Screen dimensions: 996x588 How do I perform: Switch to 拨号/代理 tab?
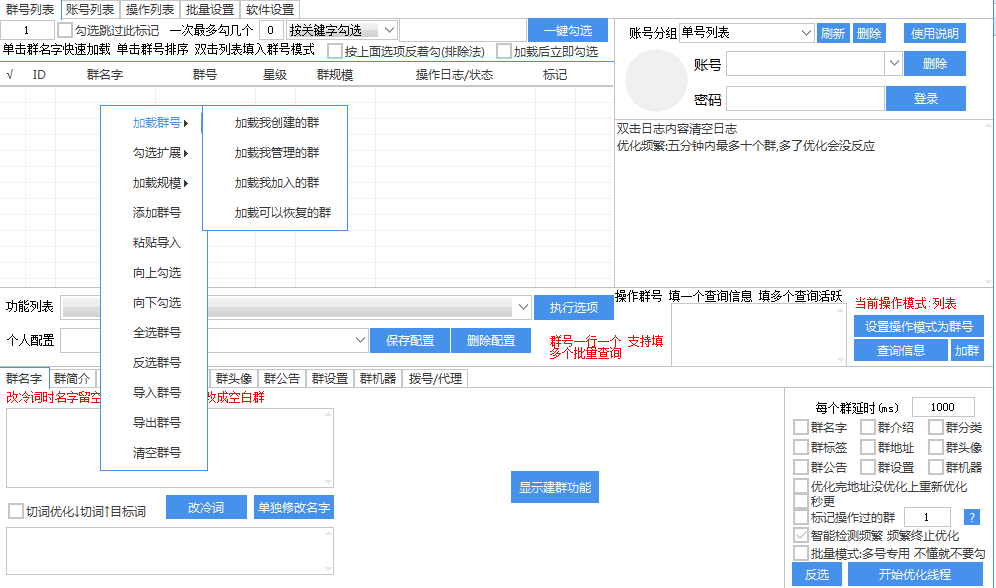(435, 378)
